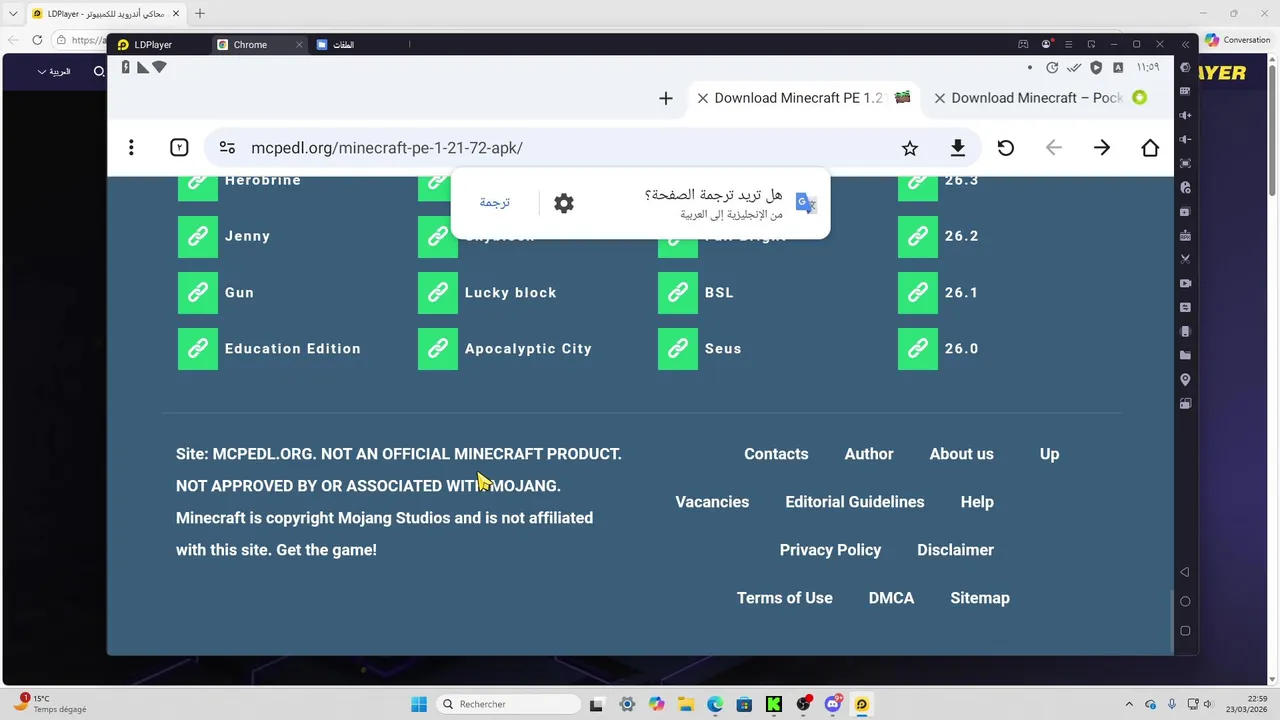Viewport: 1280px width, 720px height.
Task: Close the Download Minecraft – Pock tab
Action: click(x=940, y=98)
